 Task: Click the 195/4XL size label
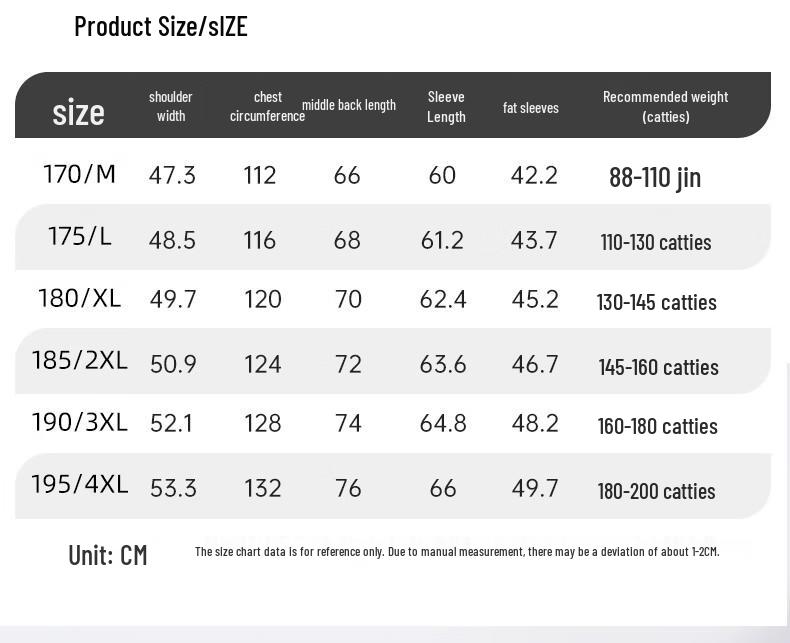80,484
